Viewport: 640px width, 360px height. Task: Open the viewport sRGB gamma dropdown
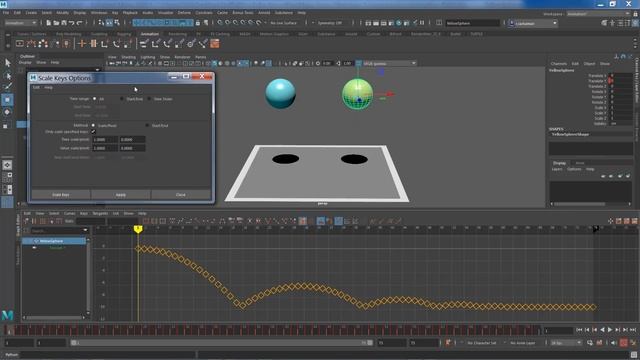[x=389, y=63]
